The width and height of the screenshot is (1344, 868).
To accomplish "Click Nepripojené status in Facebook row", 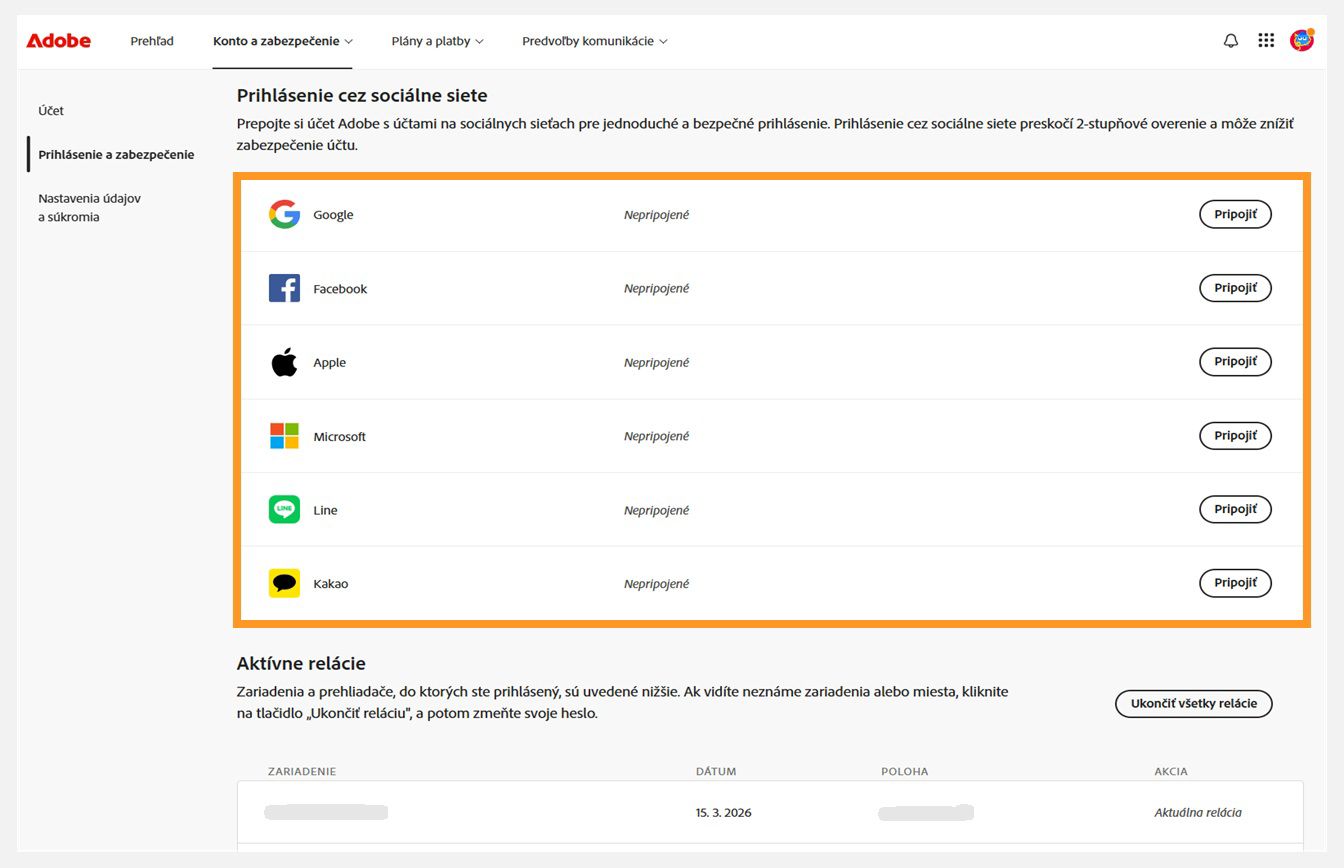I will (656, 289).
